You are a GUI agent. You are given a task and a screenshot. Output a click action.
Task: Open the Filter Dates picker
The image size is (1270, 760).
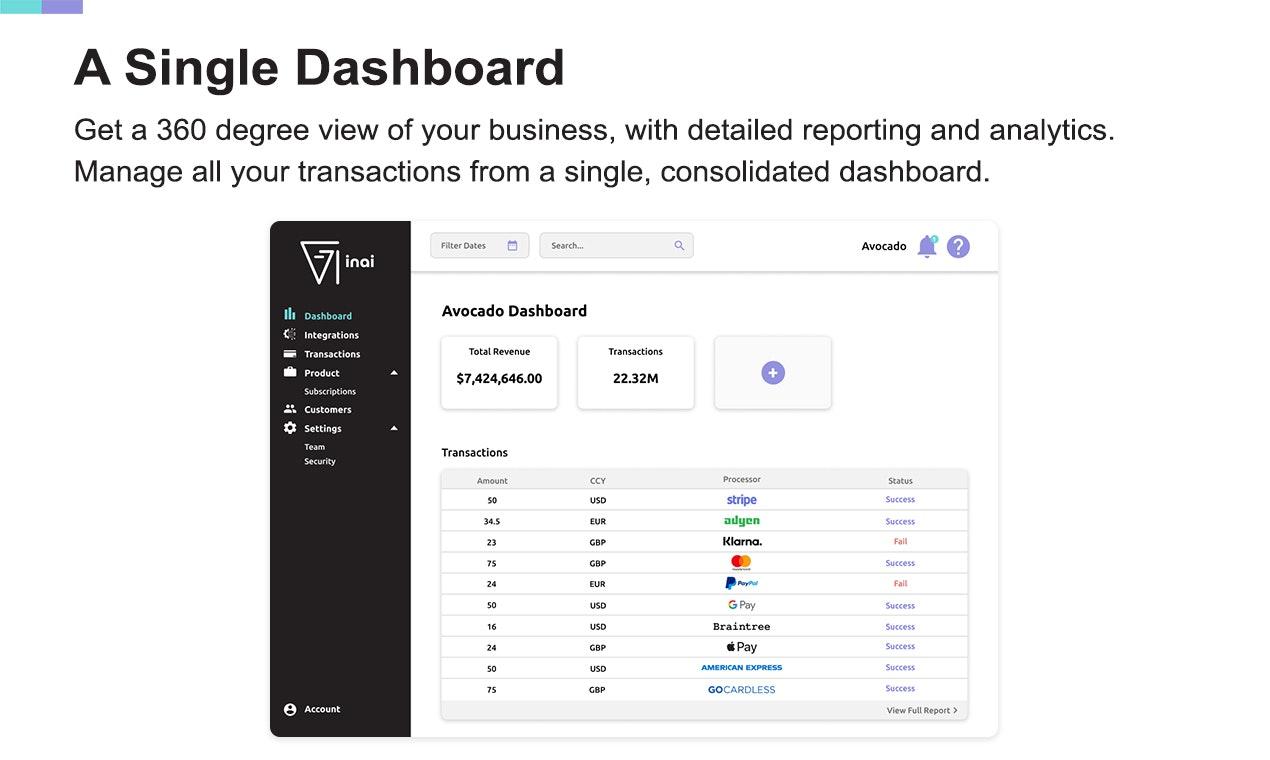pos(480,245)
